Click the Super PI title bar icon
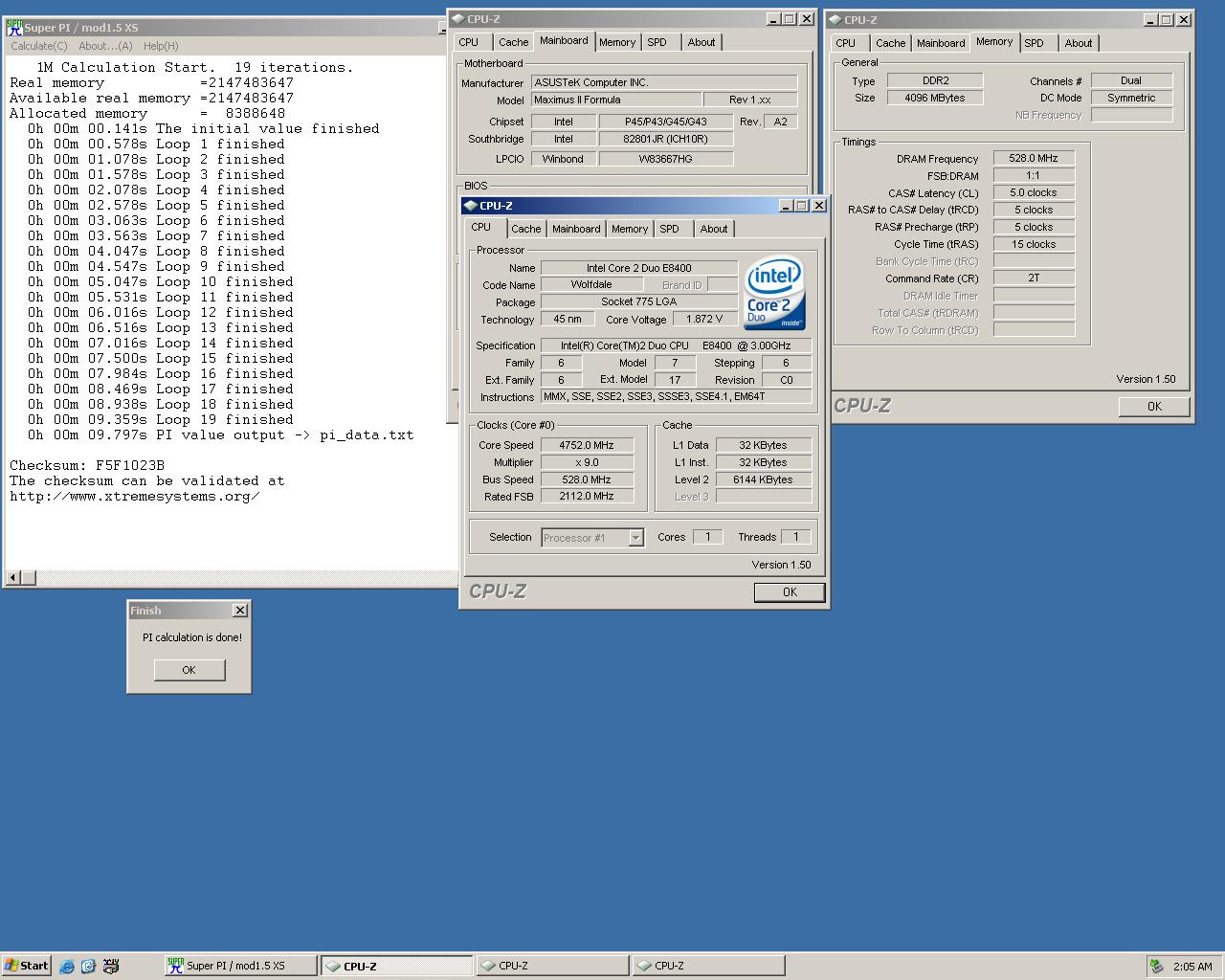The height and width of the screenshot is (980, 1225). click(14, 27)
